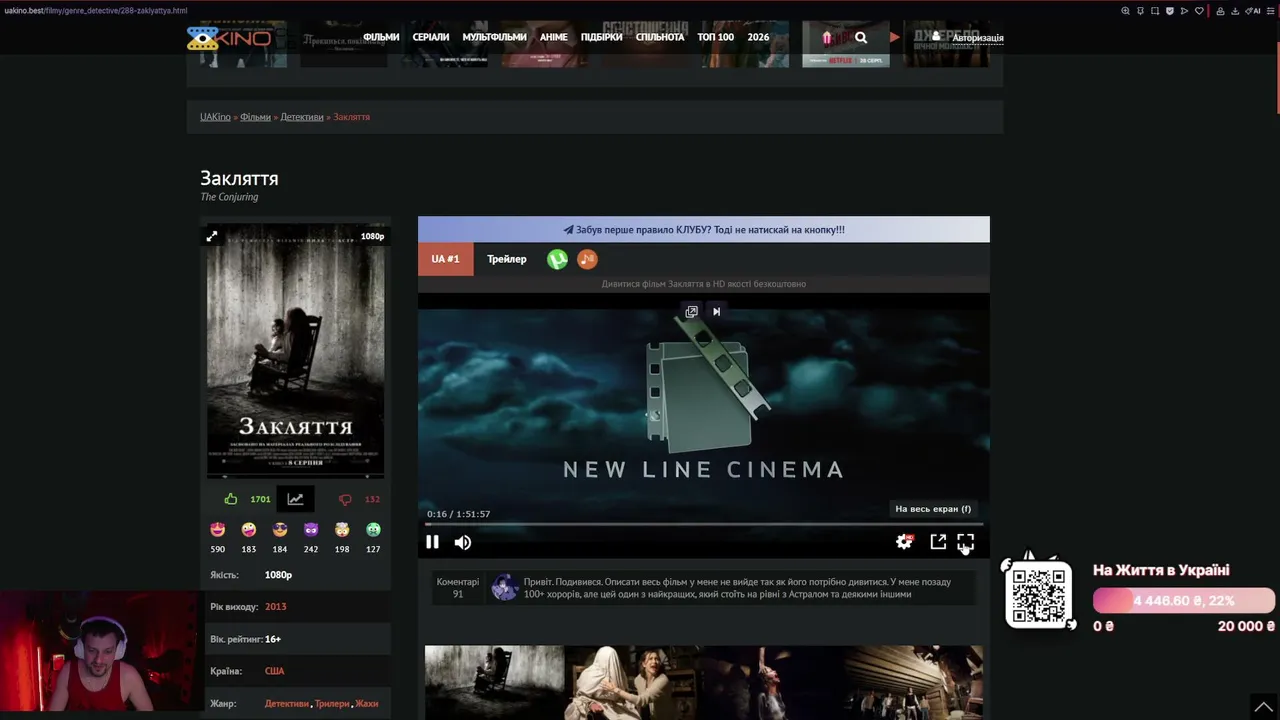Open player quality settings gear
This screenshot has width=1280, height=720.
click(x=904, y=542)
